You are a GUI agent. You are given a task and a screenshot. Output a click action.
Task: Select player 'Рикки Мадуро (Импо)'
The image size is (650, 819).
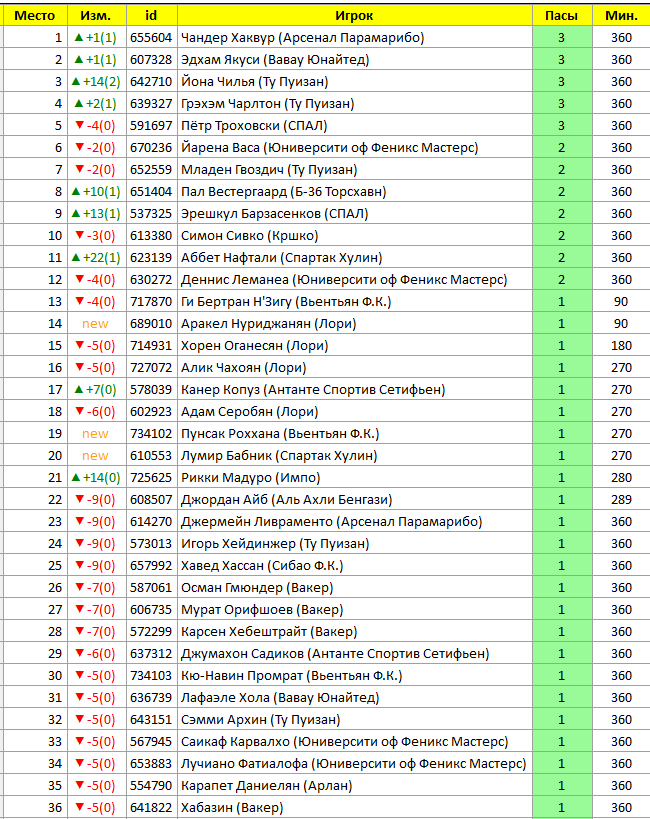[250, 477]
